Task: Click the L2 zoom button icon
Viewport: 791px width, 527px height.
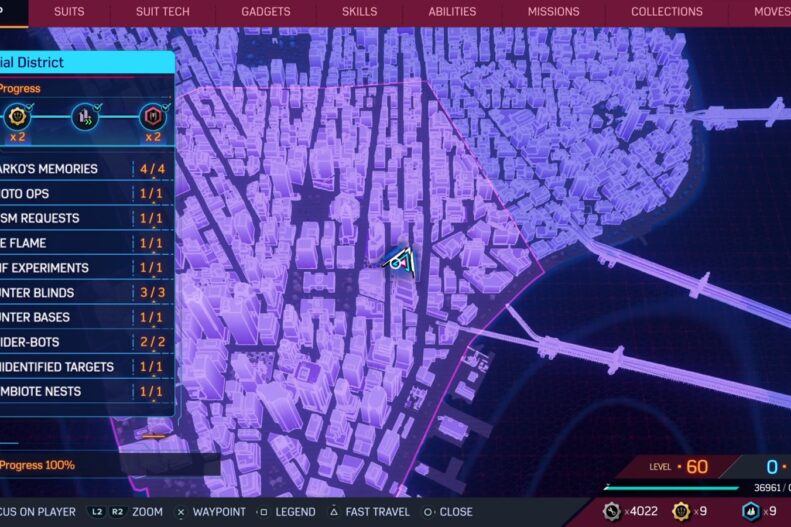Action: pyautogui.click(x=96, y=512)
